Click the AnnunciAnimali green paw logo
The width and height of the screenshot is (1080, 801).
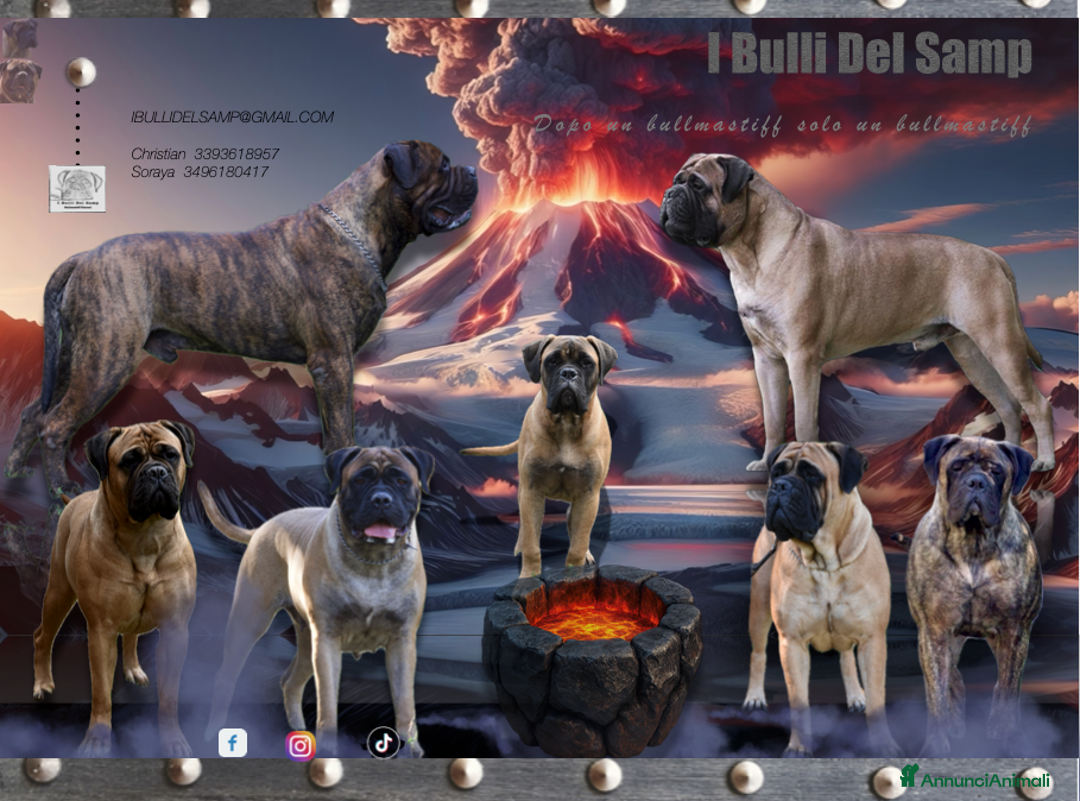[x=909, y=776]
